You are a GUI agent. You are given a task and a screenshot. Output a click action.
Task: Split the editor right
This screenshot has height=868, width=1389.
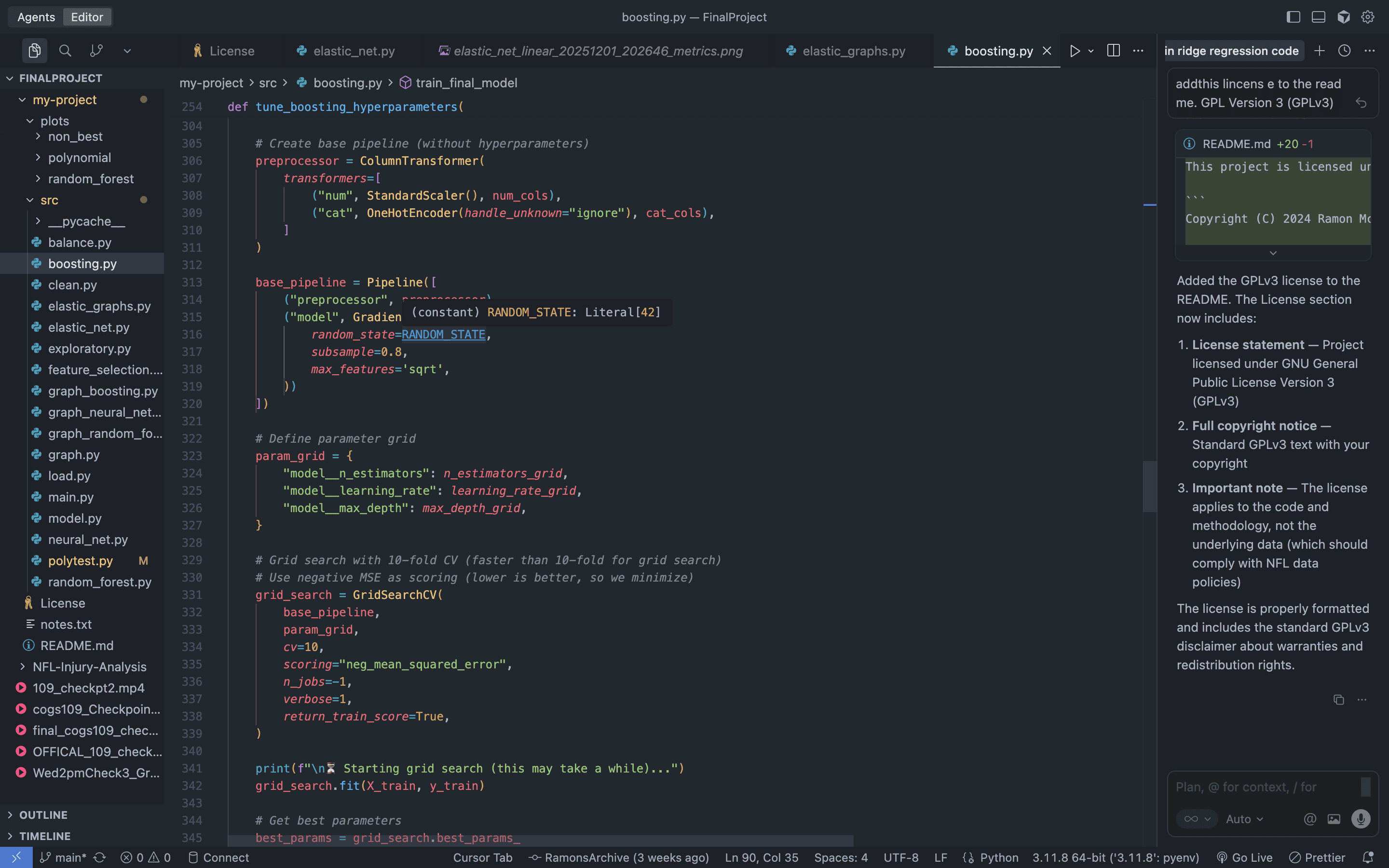pos(1114,51)
